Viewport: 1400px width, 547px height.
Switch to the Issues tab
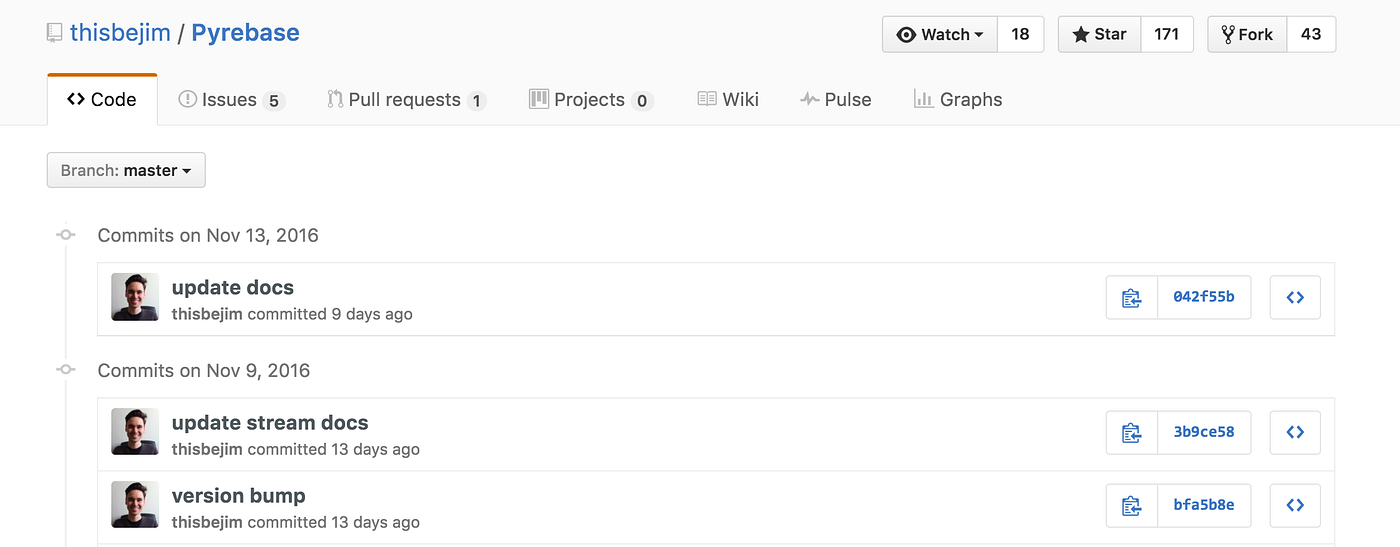[231, 100]
